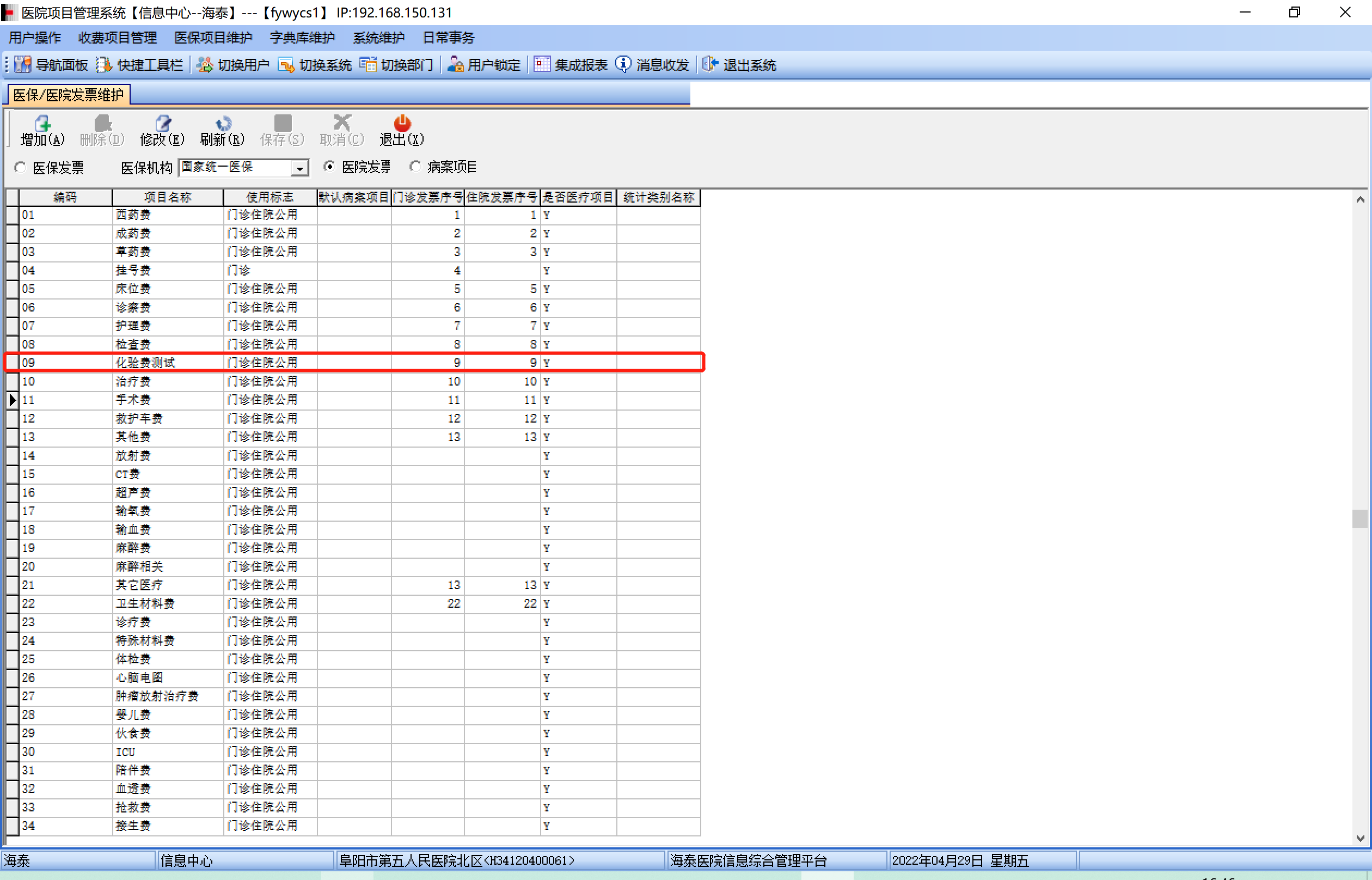1372x880 pixels.
Task: Select the 医保发票 radio button
Action: [x=21, y=167]
